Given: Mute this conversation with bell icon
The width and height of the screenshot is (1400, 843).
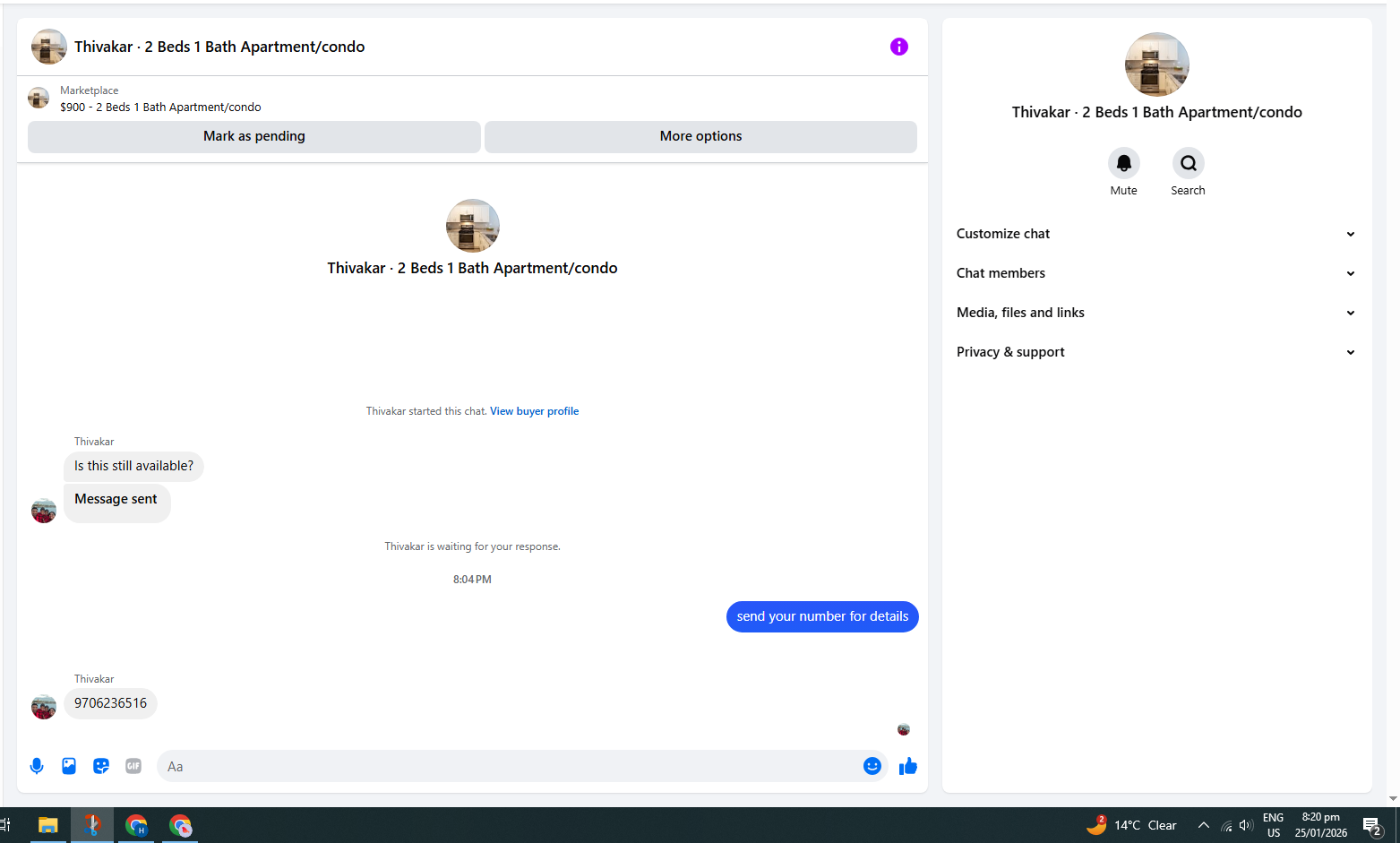Looking at the screenshot, I should point(1123,163).
